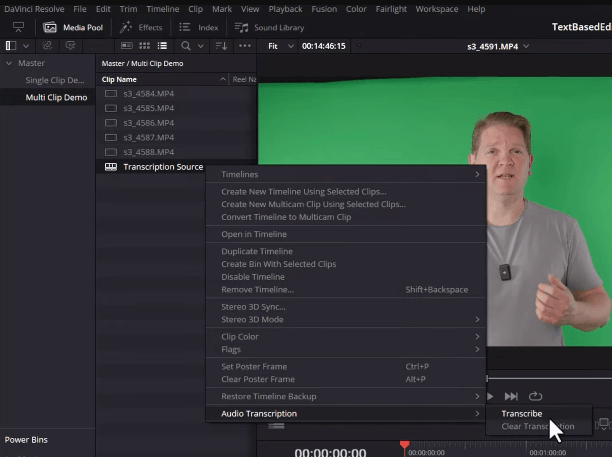Choose Disable Timeline
Viewport: 612px width, 457px height.
point(346,277)
